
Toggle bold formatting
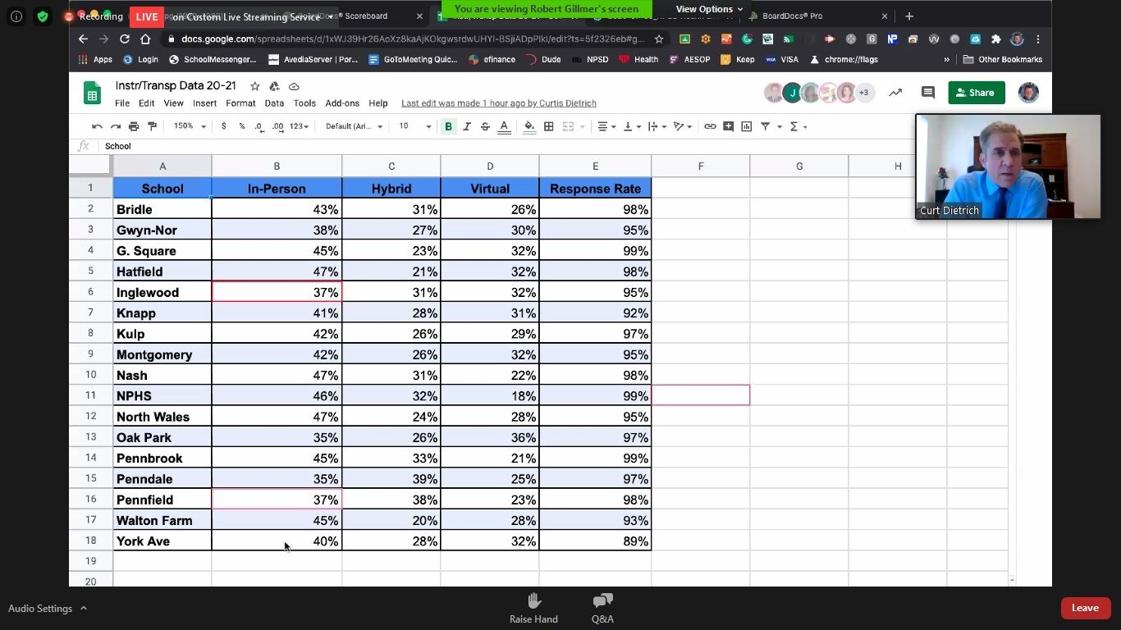448,127
